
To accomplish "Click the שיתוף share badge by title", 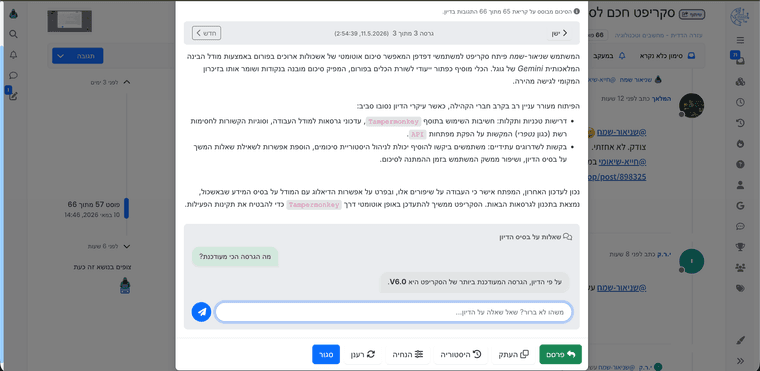I will coord(691,15).
